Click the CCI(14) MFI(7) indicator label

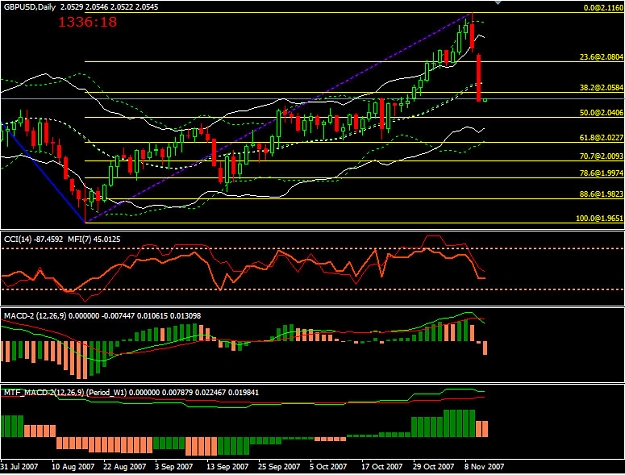coord(62,239)
